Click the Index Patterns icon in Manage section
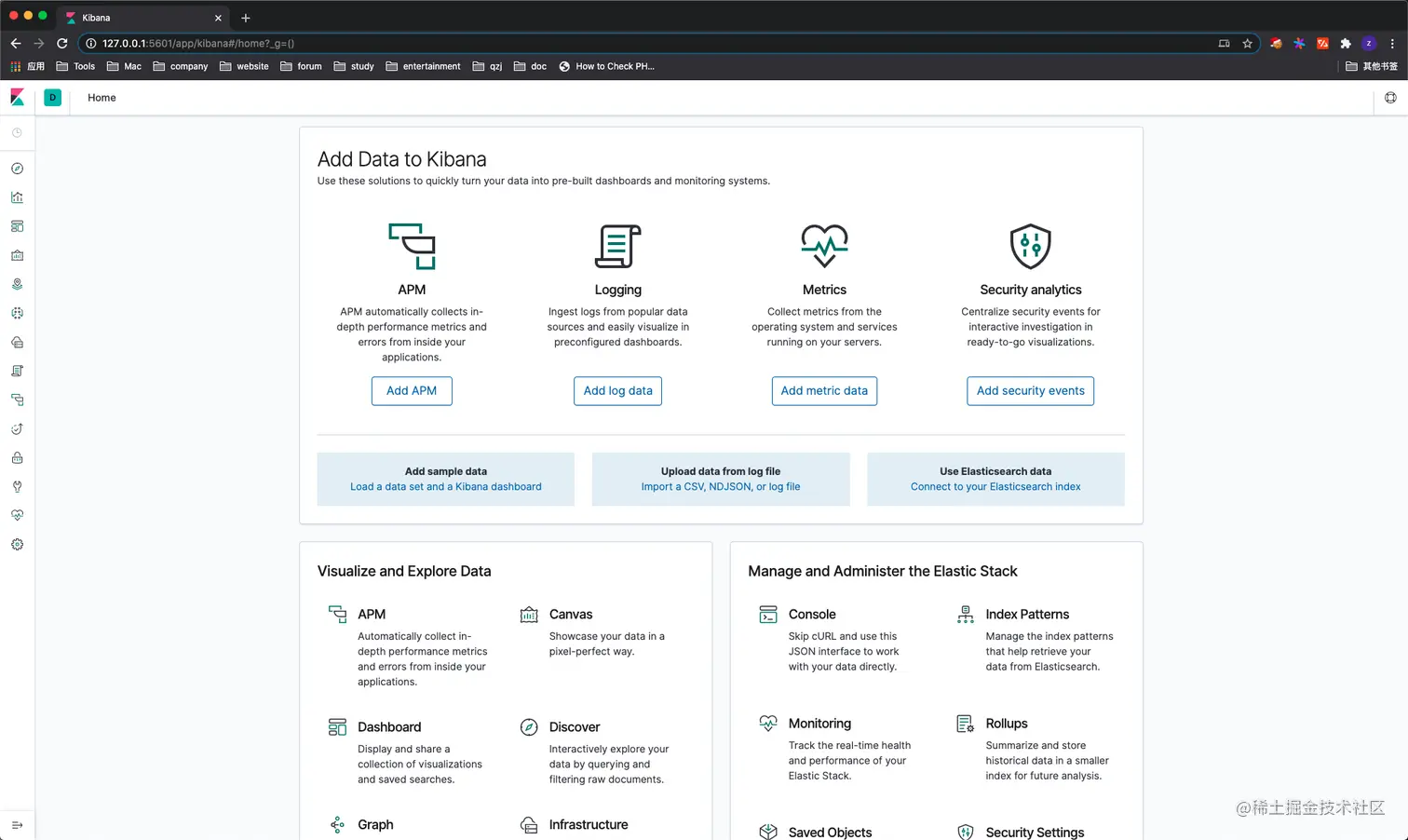The image size is (1408, 840). point(966,615)
